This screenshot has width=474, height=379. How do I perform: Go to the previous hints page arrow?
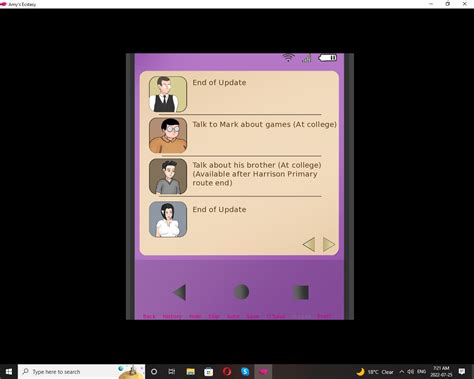point(309,244)
